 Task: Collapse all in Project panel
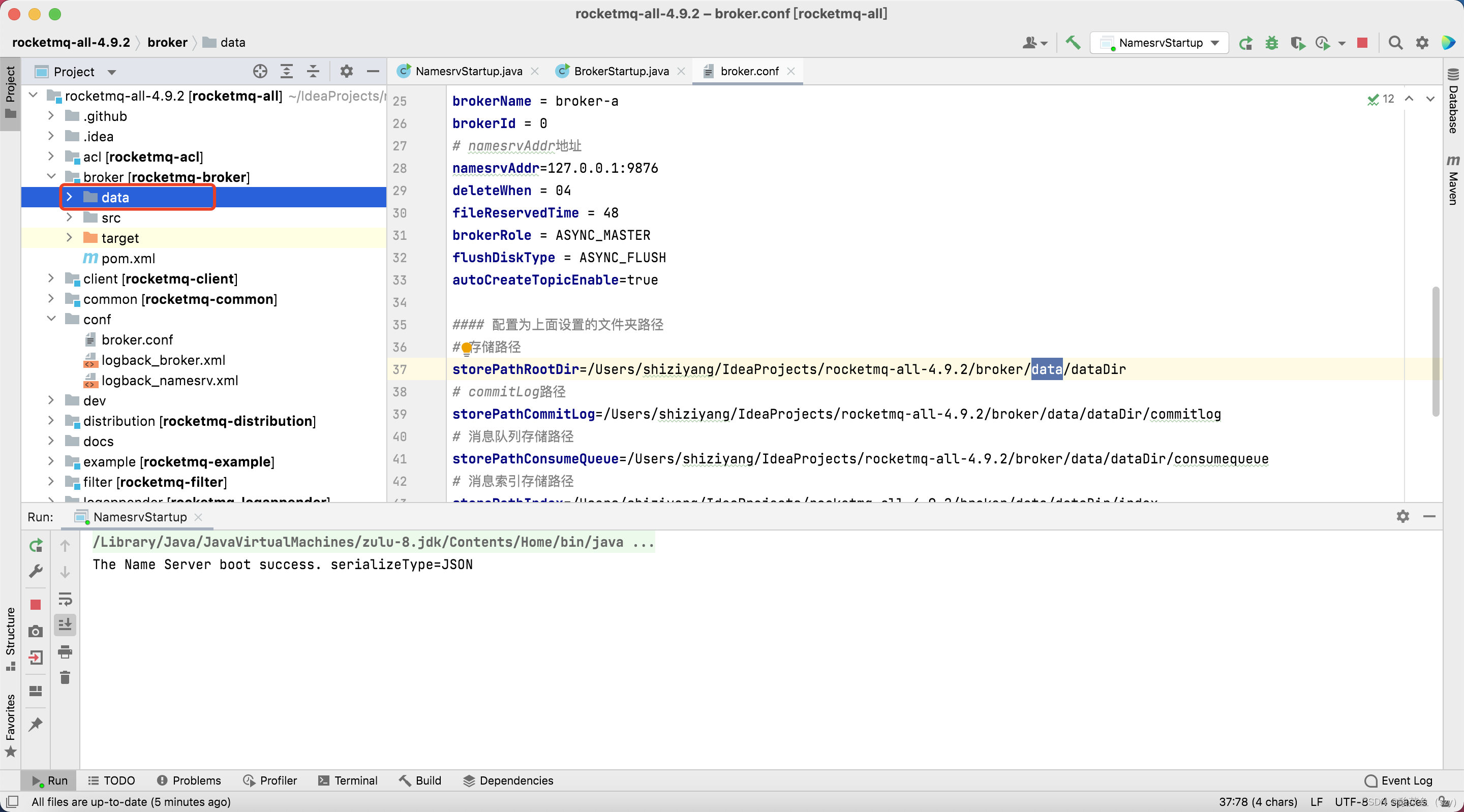[x=313, y=72]
